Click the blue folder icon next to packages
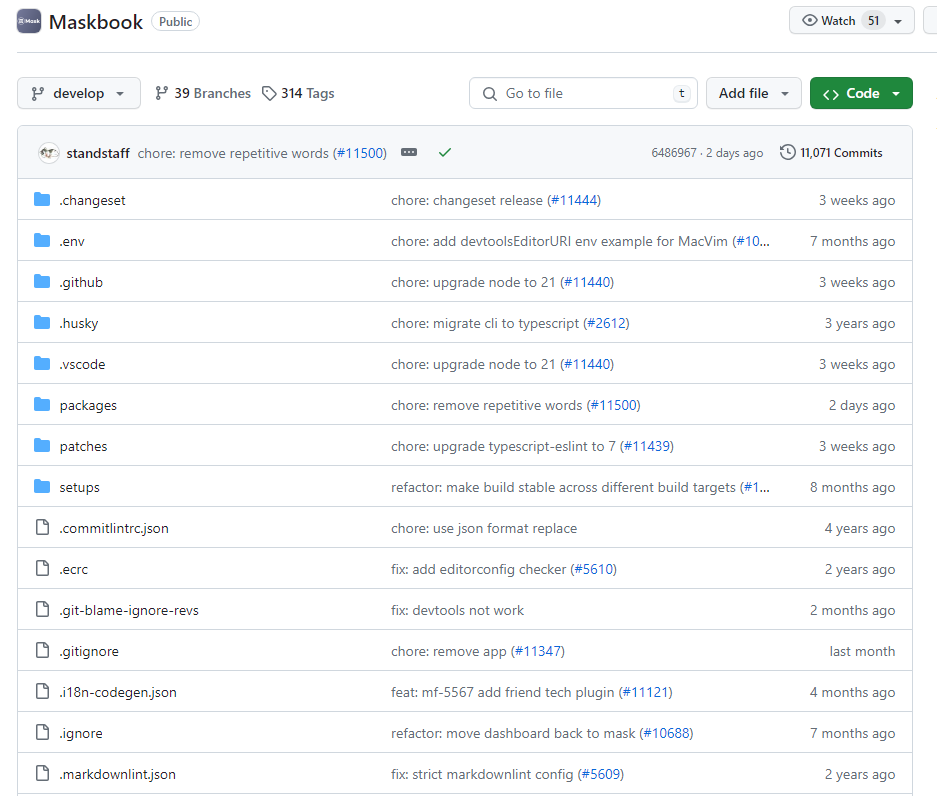 (x=40, y=405)
